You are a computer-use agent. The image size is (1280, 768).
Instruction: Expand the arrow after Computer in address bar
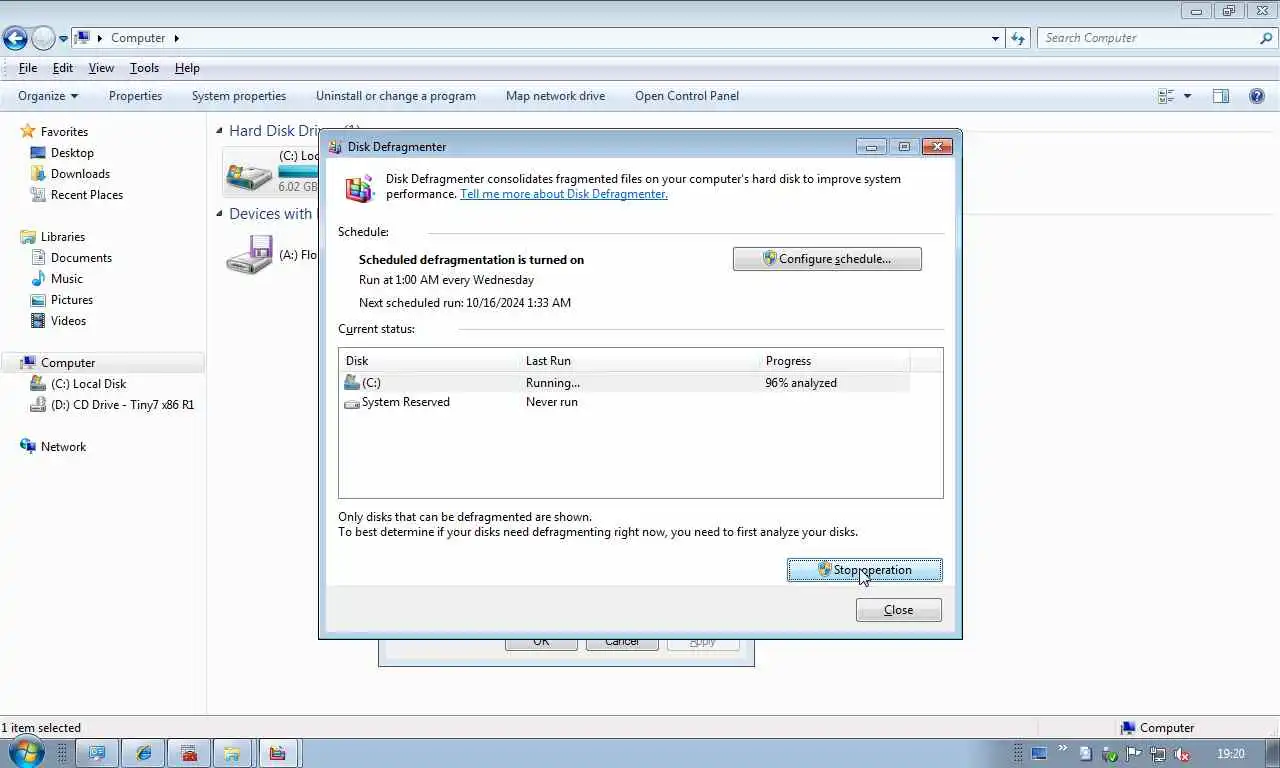tap(177, 38)
